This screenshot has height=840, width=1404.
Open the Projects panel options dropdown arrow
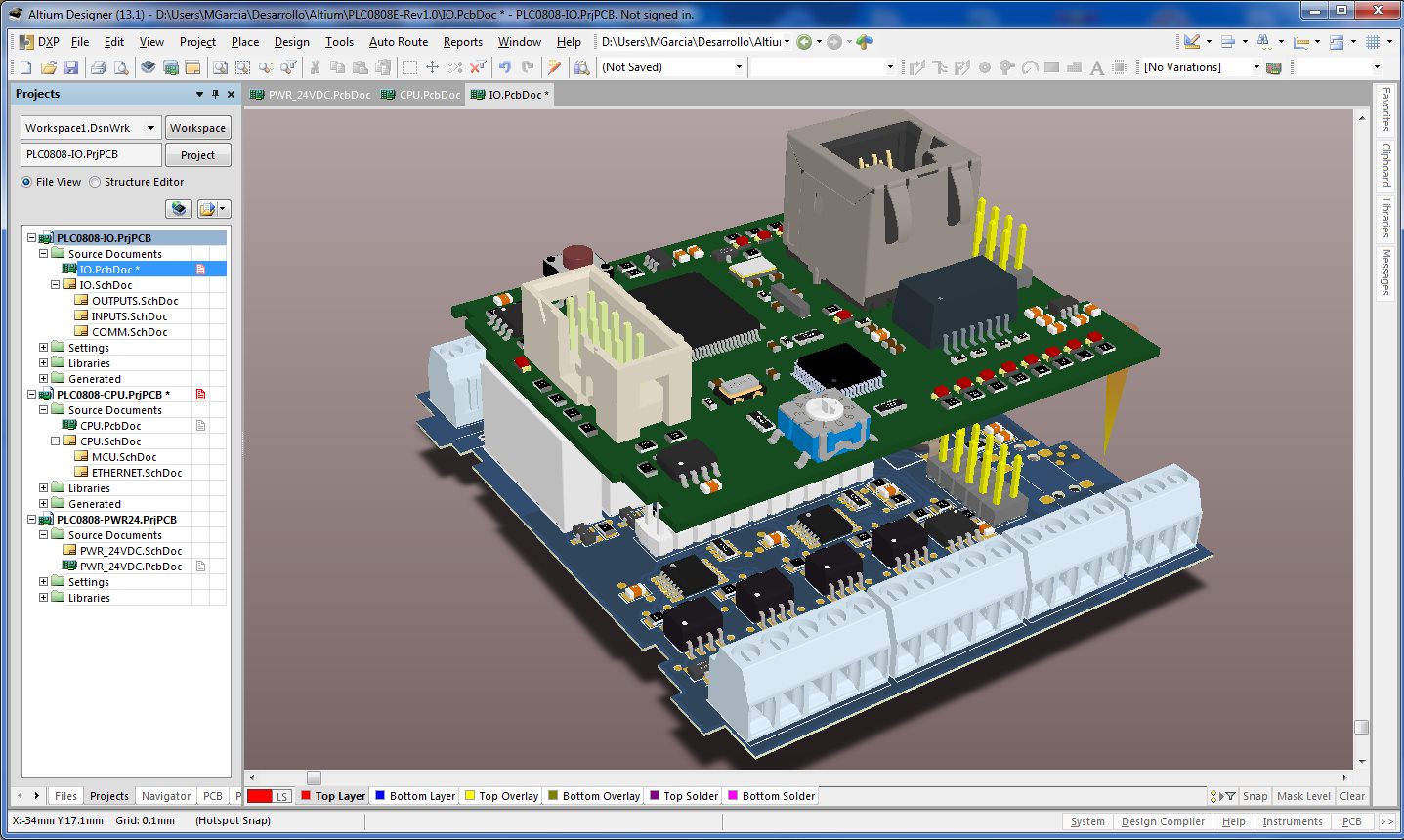199,95
